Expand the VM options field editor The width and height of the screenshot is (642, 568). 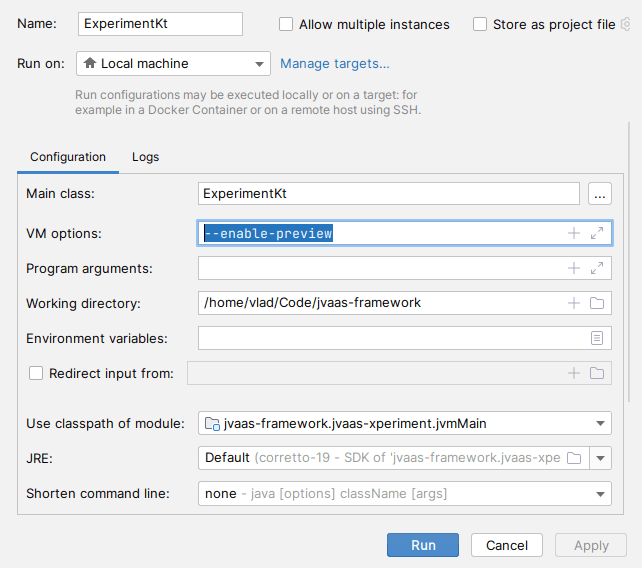tap(597, 233)
